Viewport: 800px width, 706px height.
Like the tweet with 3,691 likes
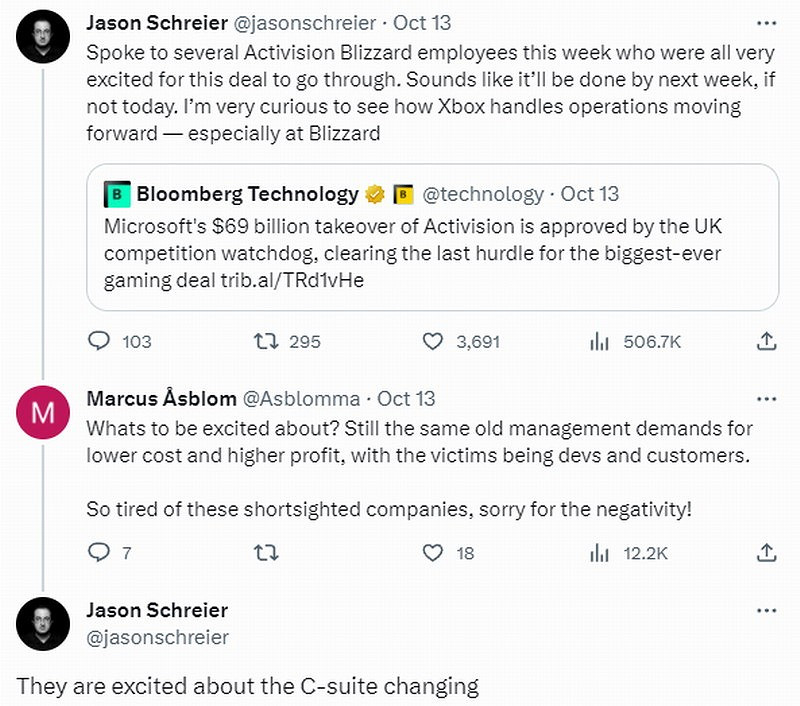[x=433, y=341]
